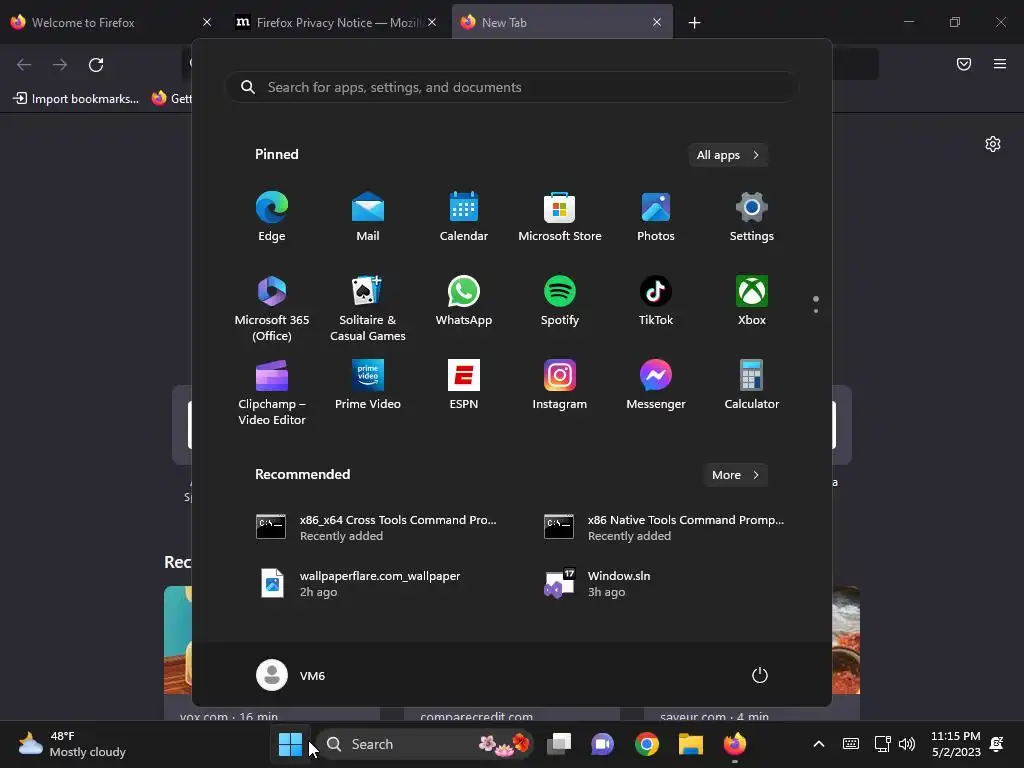Viewport: 1024px width, 768px height.
Task: Click Firefox icon on the taskbar
Action: [735, 744]
